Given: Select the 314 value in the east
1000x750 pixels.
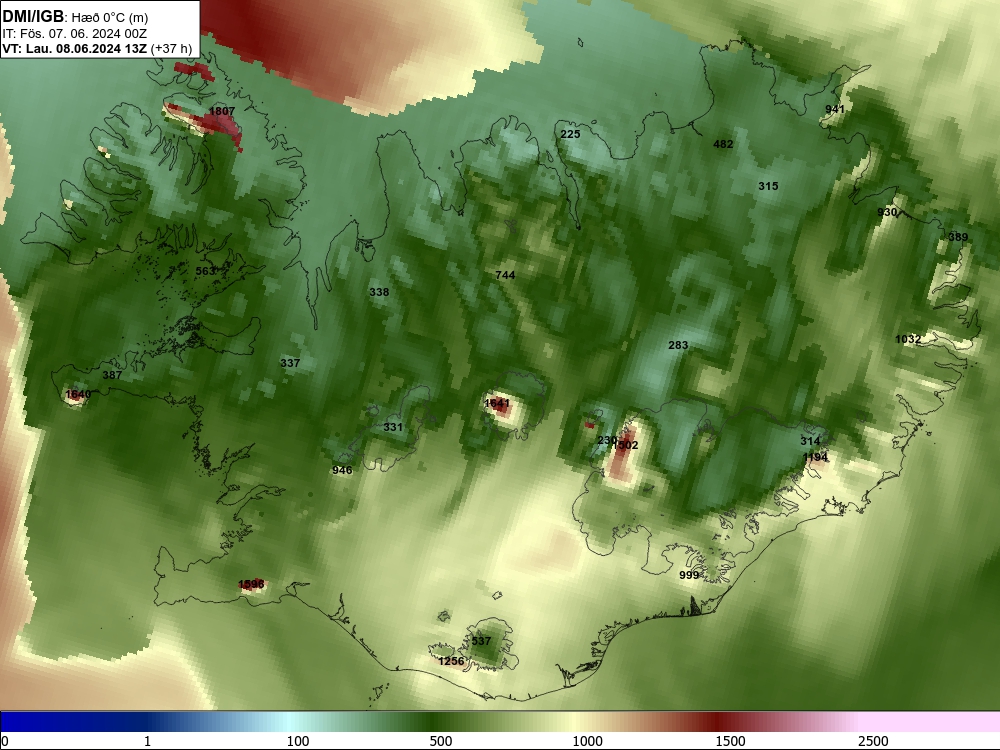Looking at the screenshot, I should (810, 441).
